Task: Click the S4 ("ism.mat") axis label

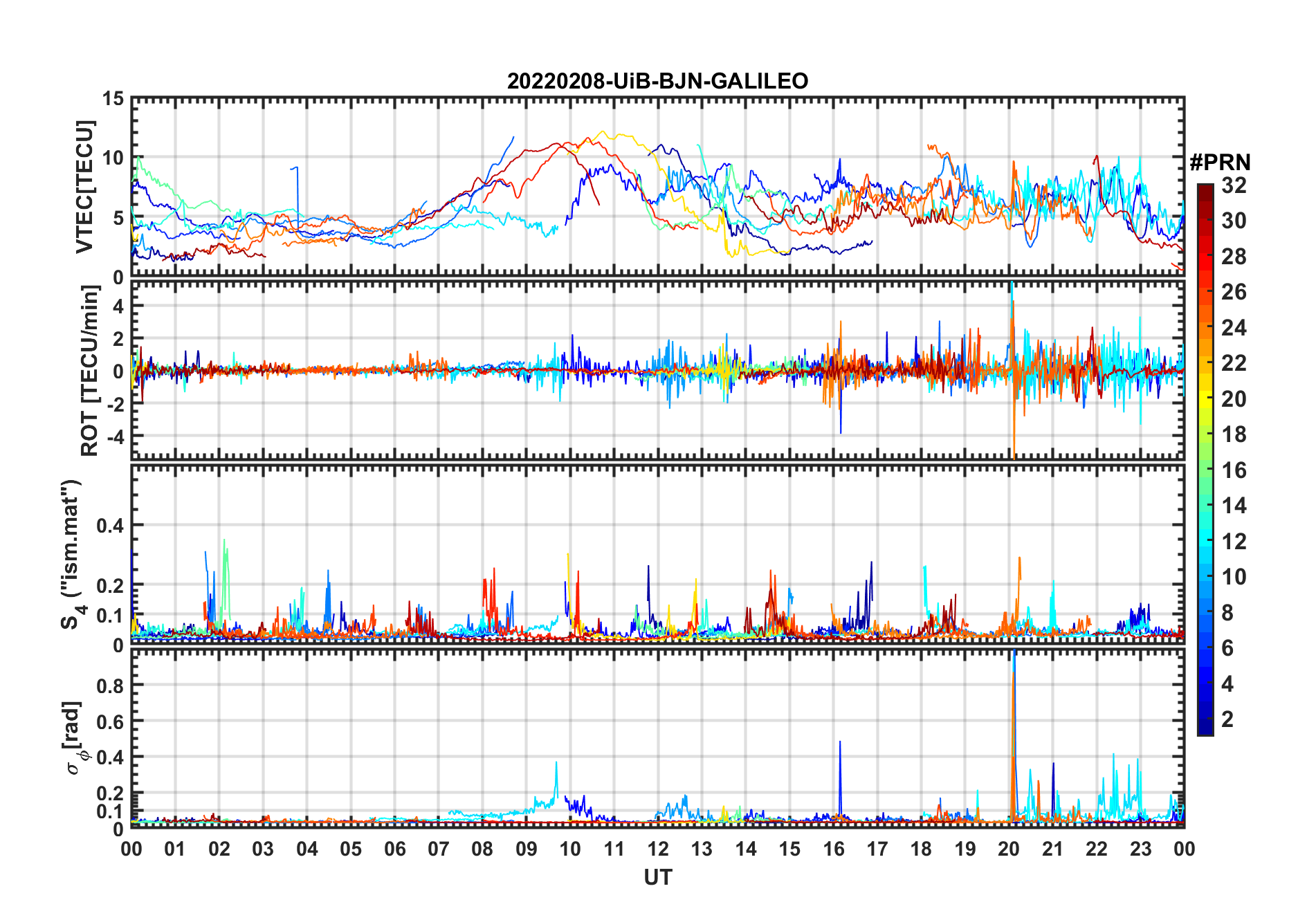Action: (72, 554)
